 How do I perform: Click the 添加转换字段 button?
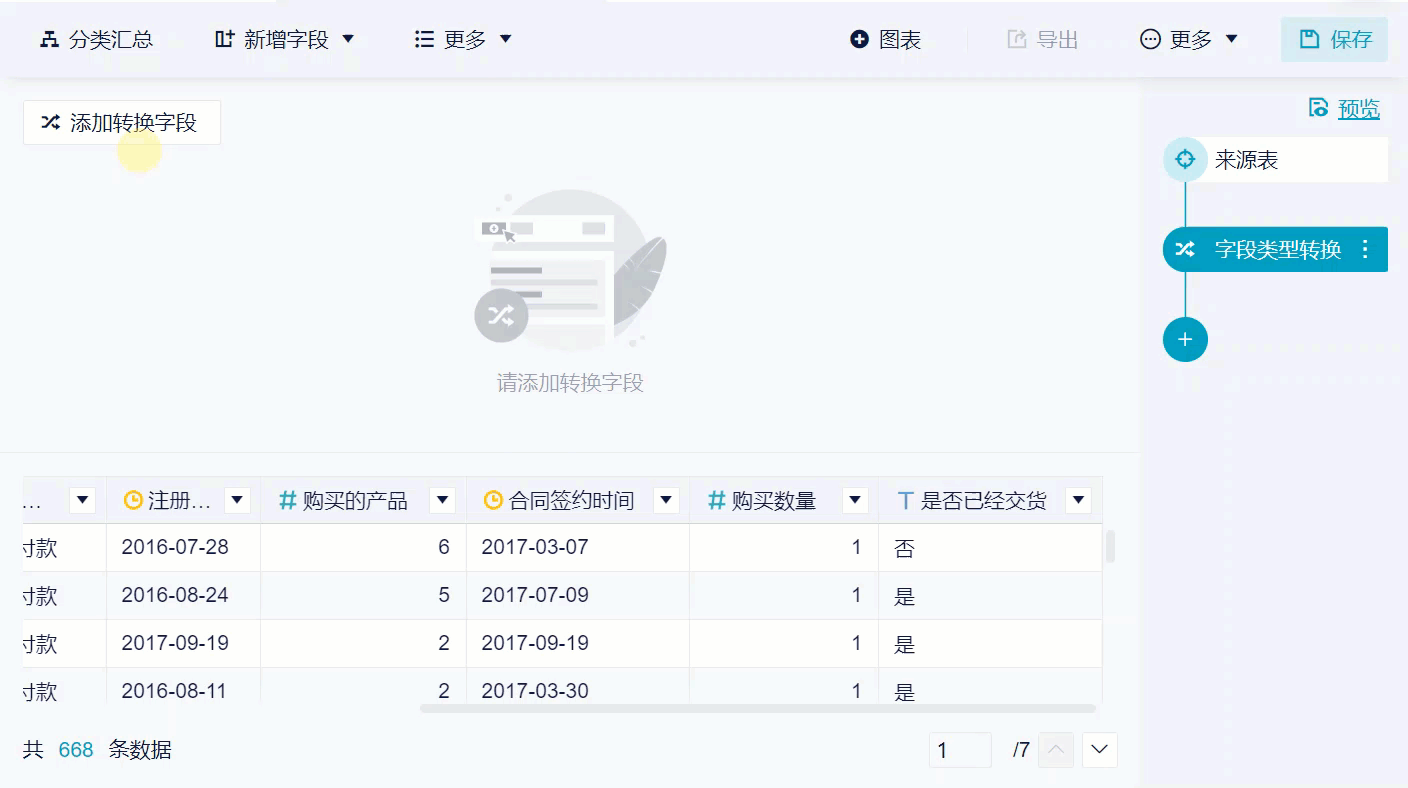tap(121, 123)
